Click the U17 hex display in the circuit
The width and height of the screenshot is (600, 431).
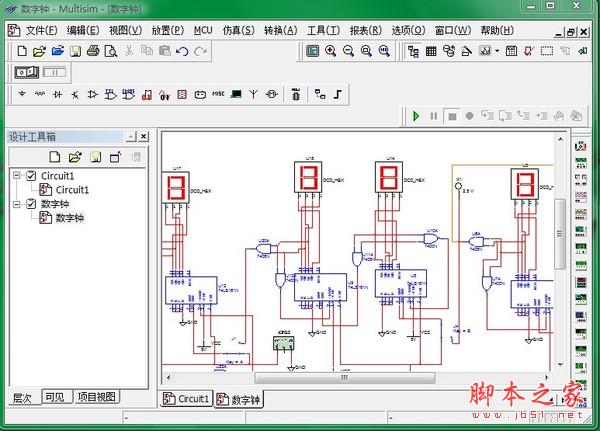[176, 188]
